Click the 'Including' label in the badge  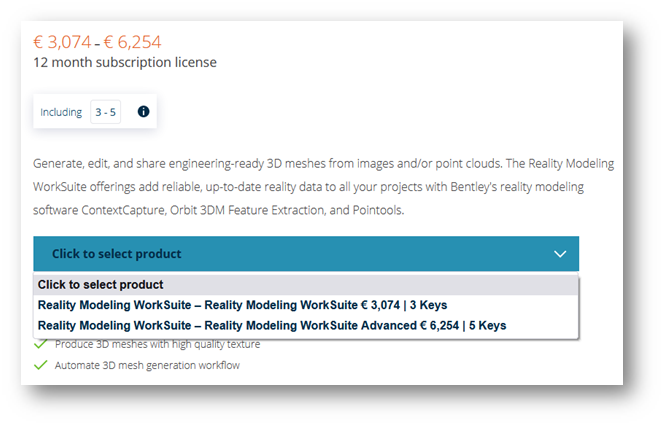(61, 112)
